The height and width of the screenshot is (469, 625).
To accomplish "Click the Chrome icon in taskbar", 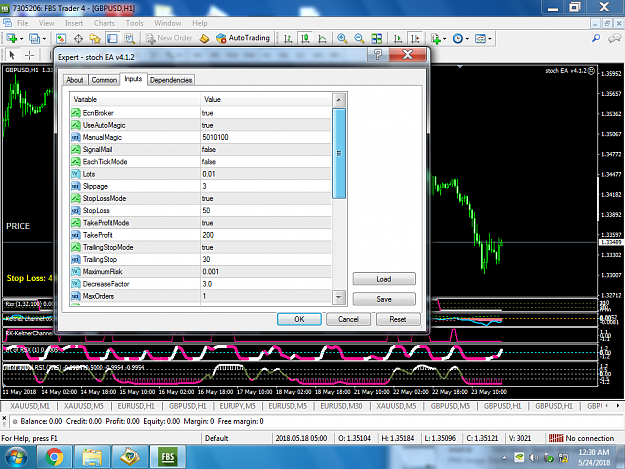I will [x=54, y=457].
